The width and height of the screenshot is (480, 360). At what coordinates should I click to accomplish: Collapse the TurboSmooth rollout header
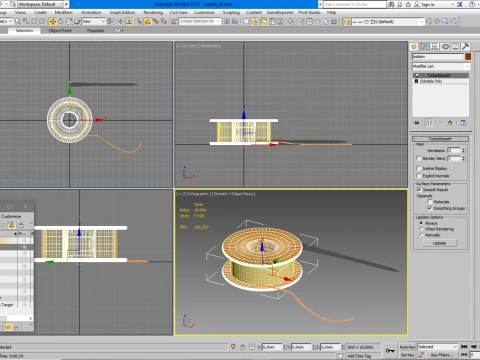pos(440,139)
